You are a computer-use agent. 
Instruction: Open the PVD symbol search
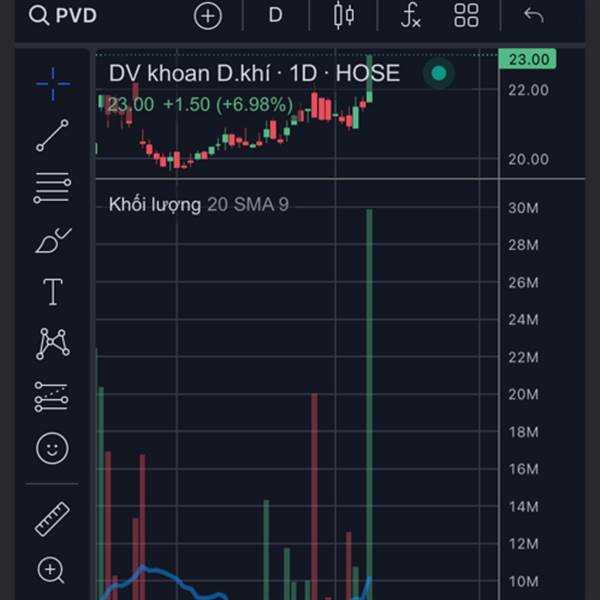[63, 15]
